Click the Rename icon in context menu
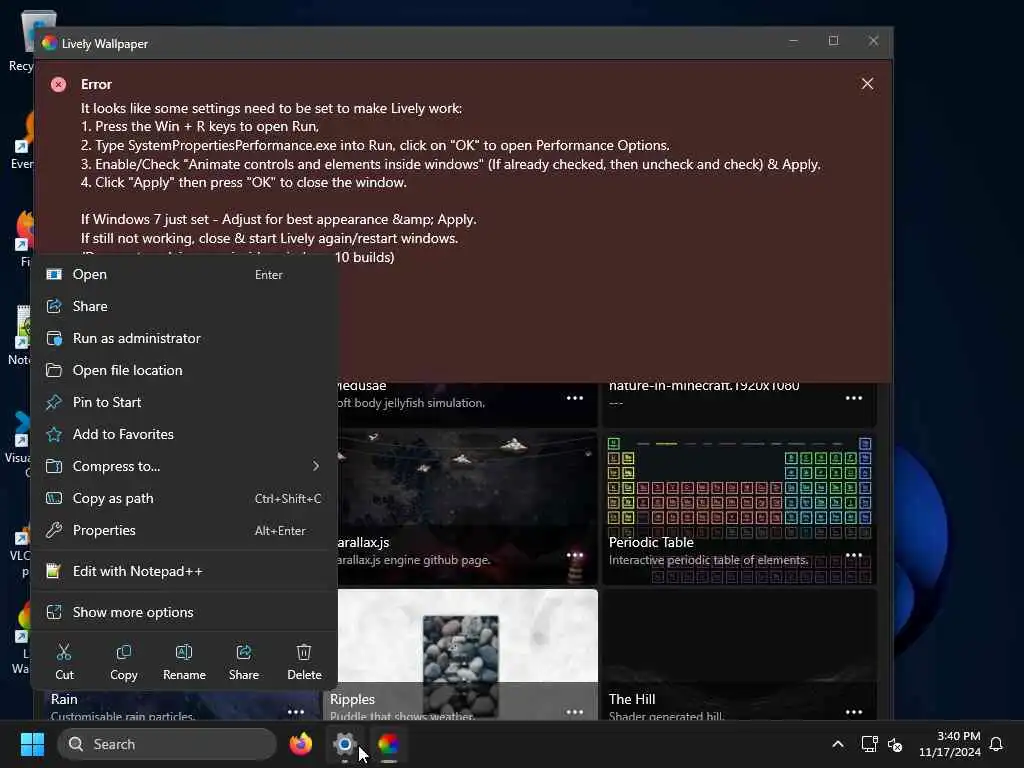The width and height of the screenshot is (1024, 768). point(184,652)
